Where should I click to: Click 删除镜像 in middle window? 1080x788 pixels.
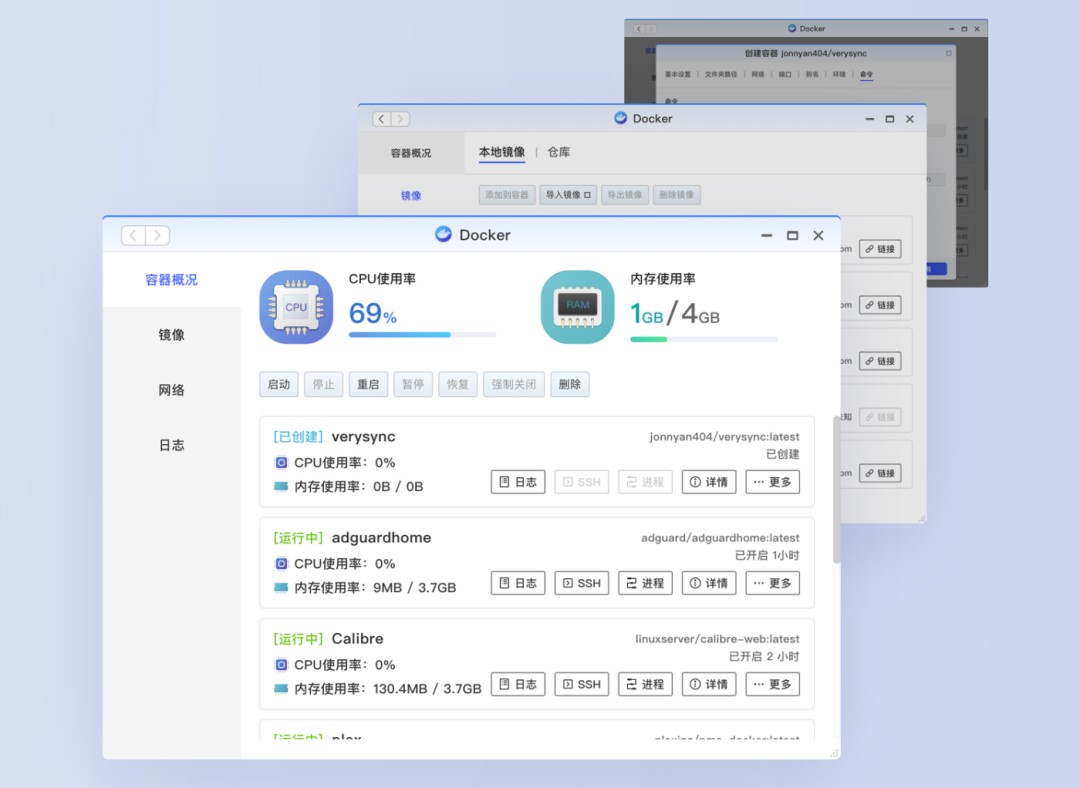(676, 195)
